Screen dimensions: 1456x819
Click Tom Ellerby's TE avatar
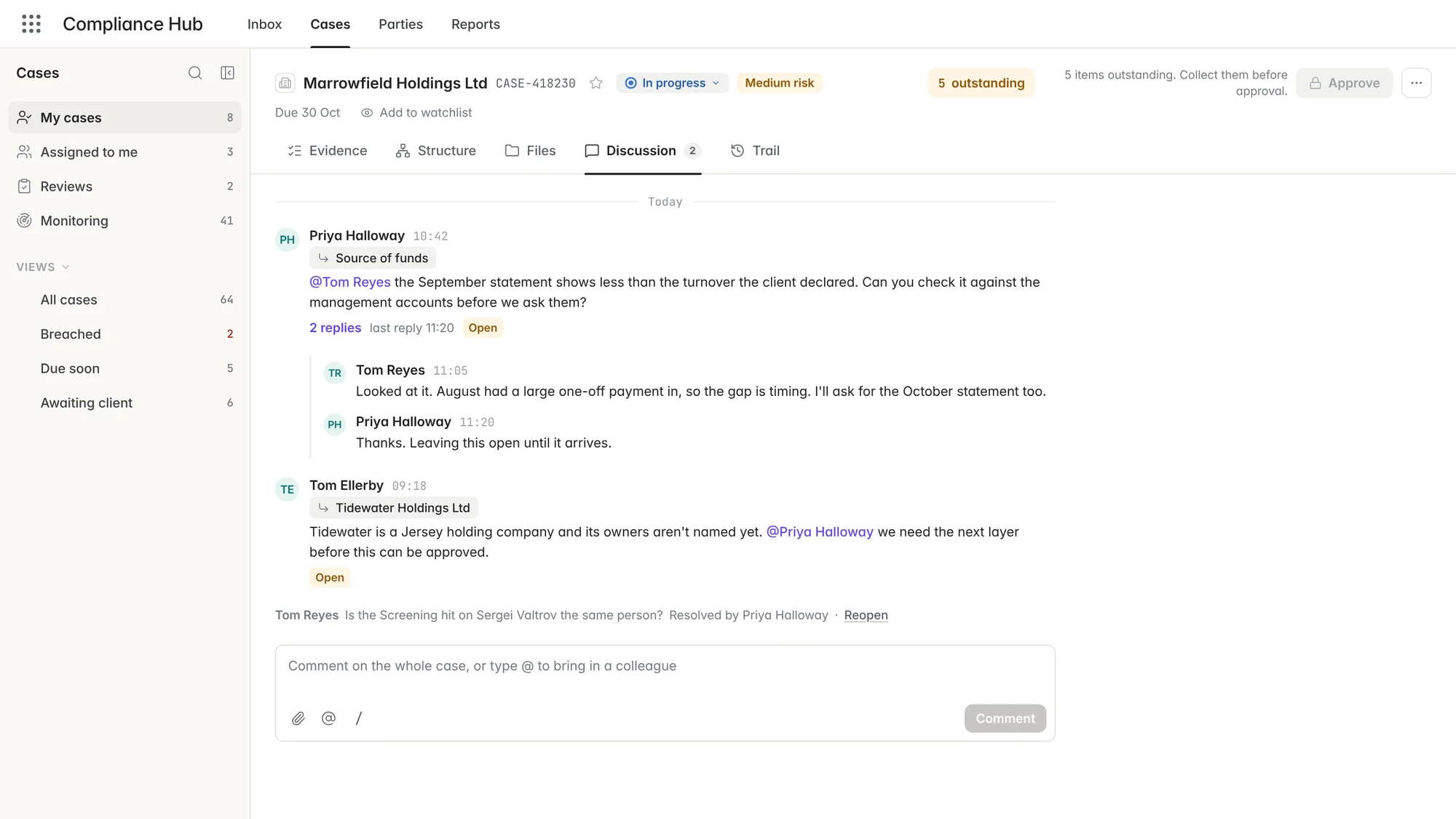click(287, 489)
